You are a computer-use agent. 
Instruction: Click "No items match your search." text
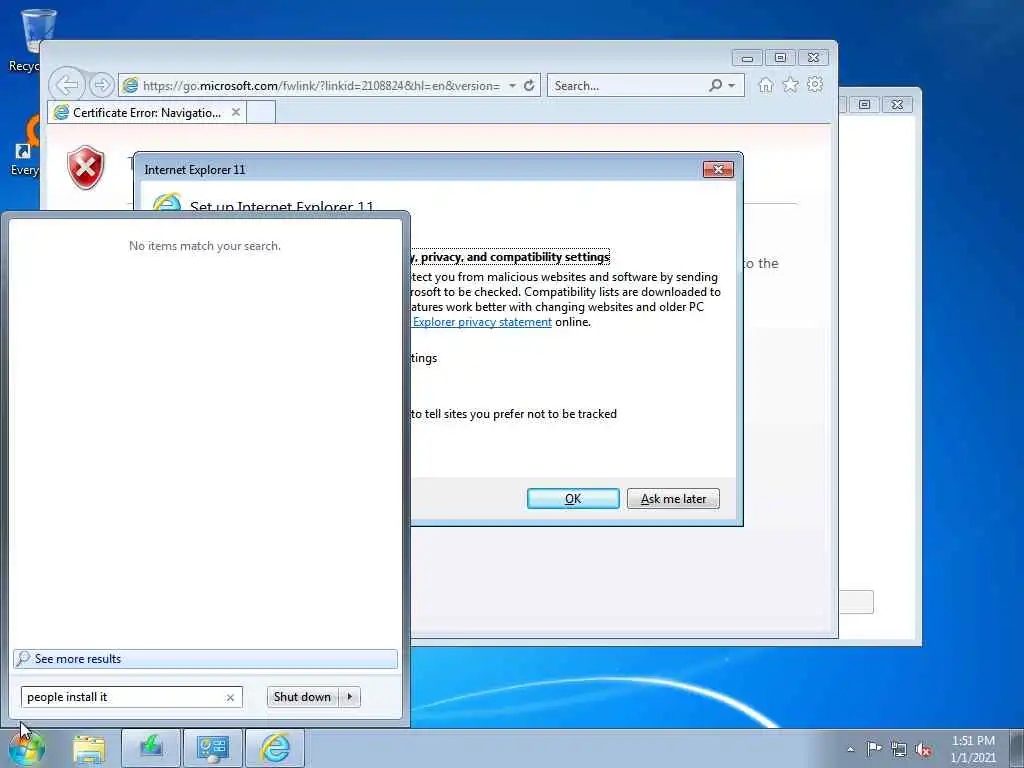click(x=205, y=246)
